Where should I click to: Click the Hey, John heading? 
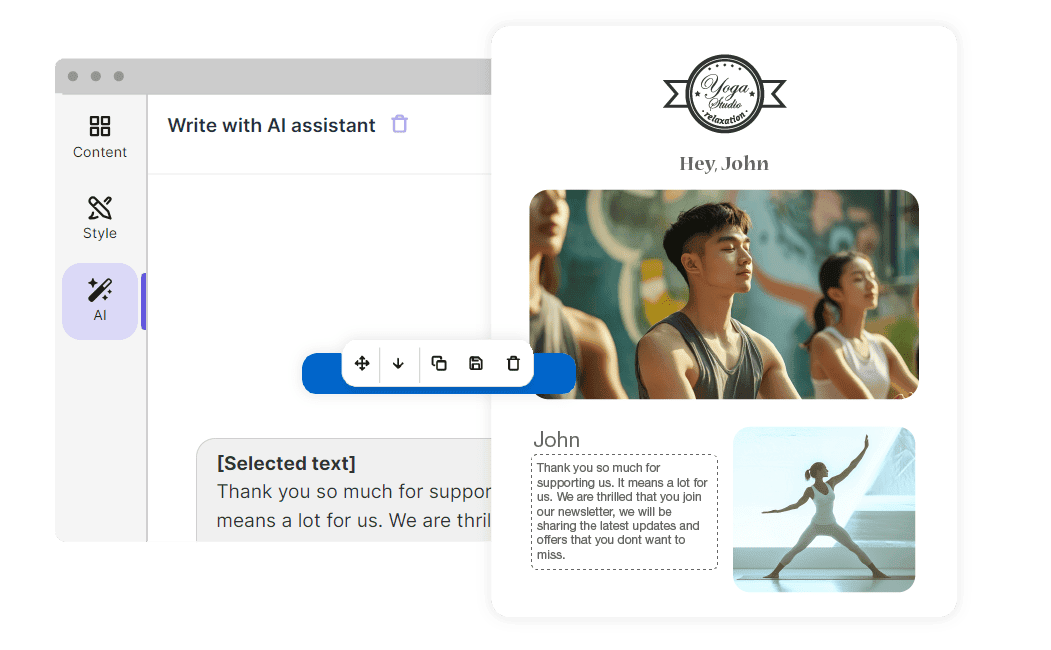724,164
